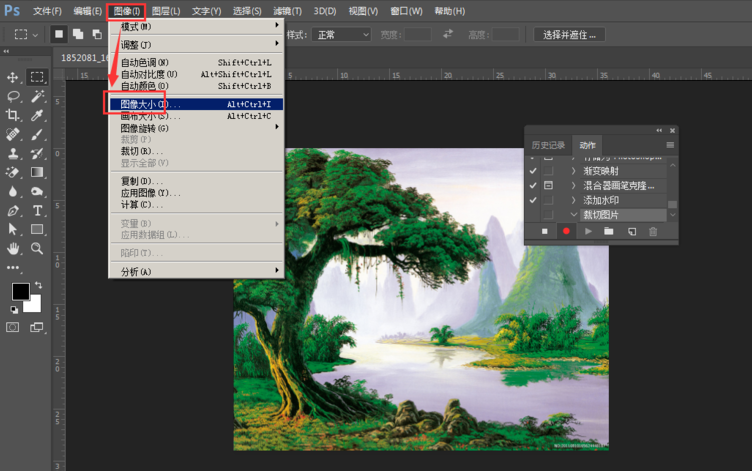Select the Rectangular Marquee tool in toolbox
The image size is (752, 471).
pyautogui.click(x=37, y=77)
